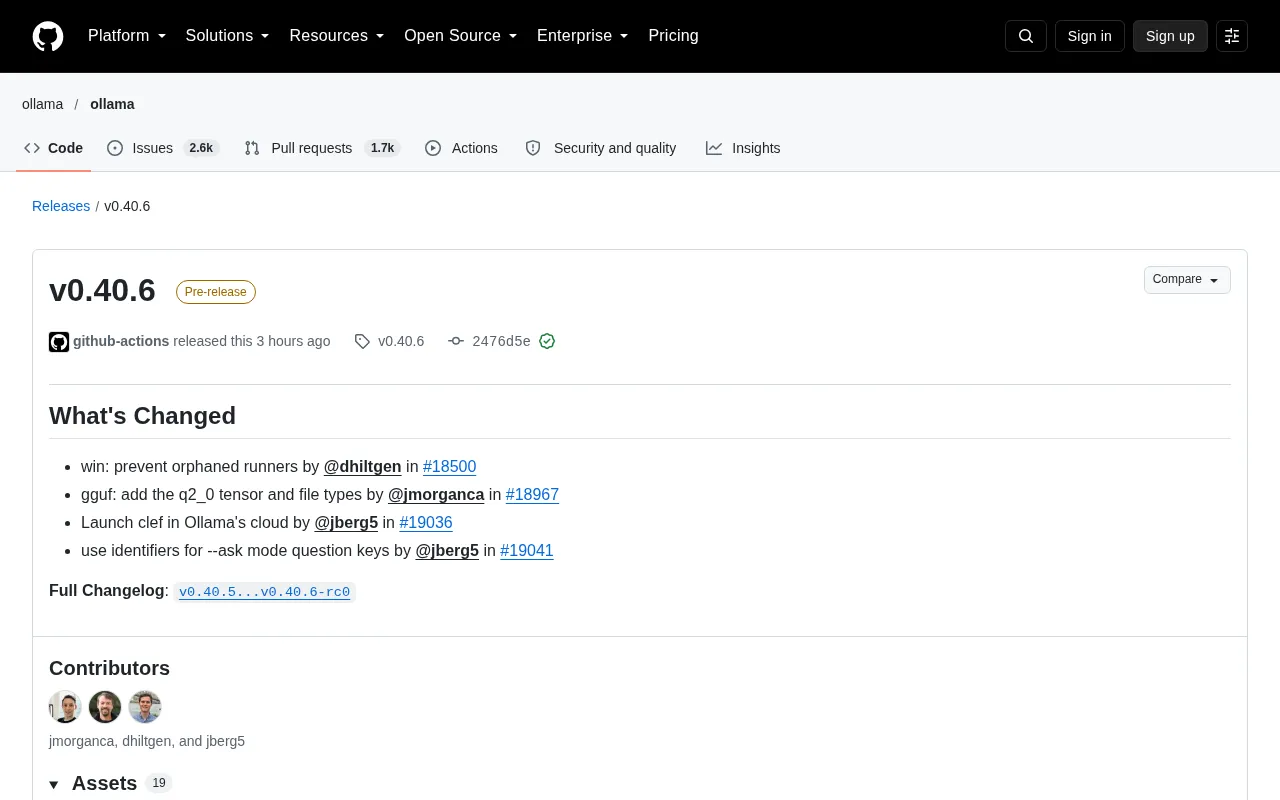Click the Pre-release label badge

point(216,292)
